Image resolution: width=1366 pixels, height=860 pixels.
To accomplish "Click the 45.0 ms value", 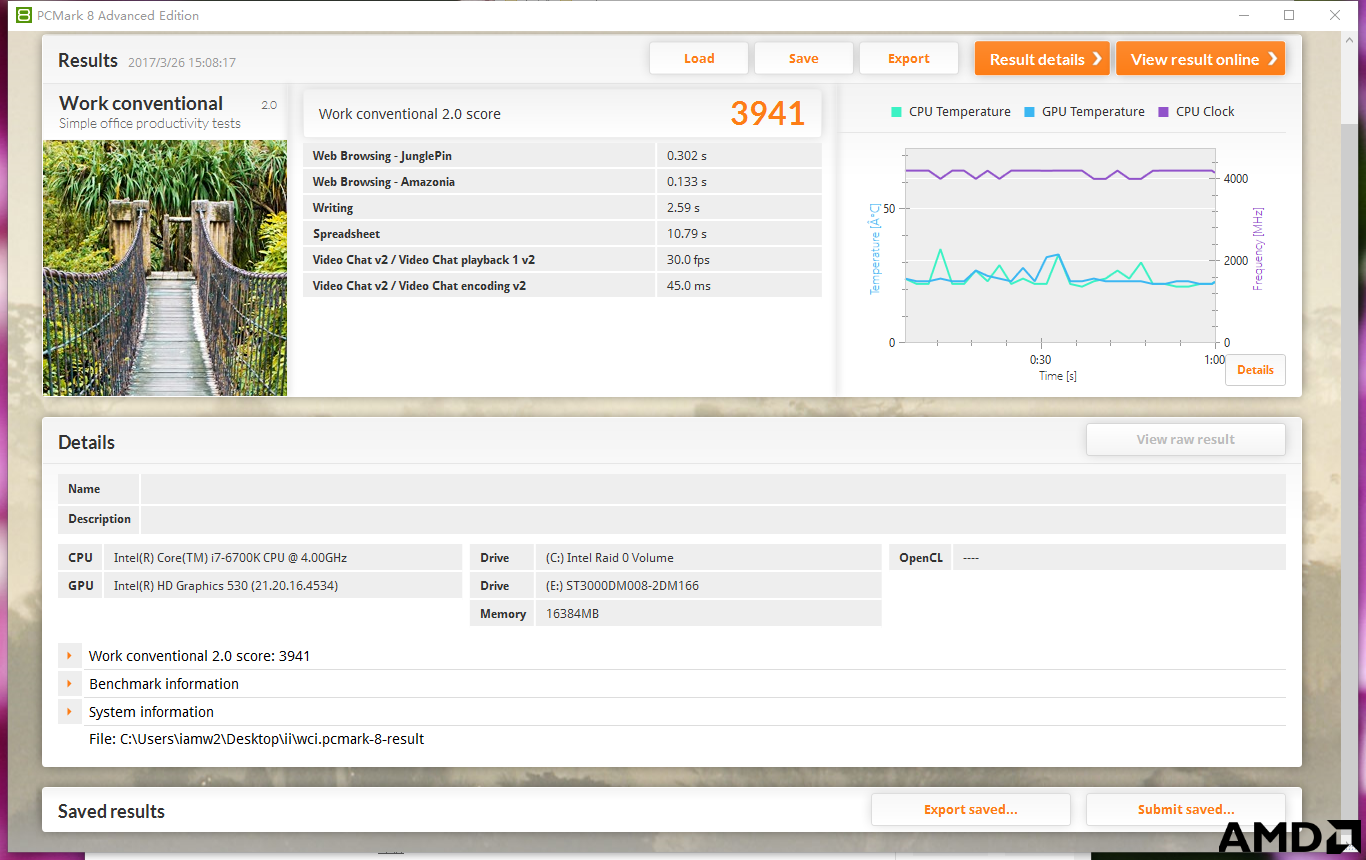I will point(688,286).
